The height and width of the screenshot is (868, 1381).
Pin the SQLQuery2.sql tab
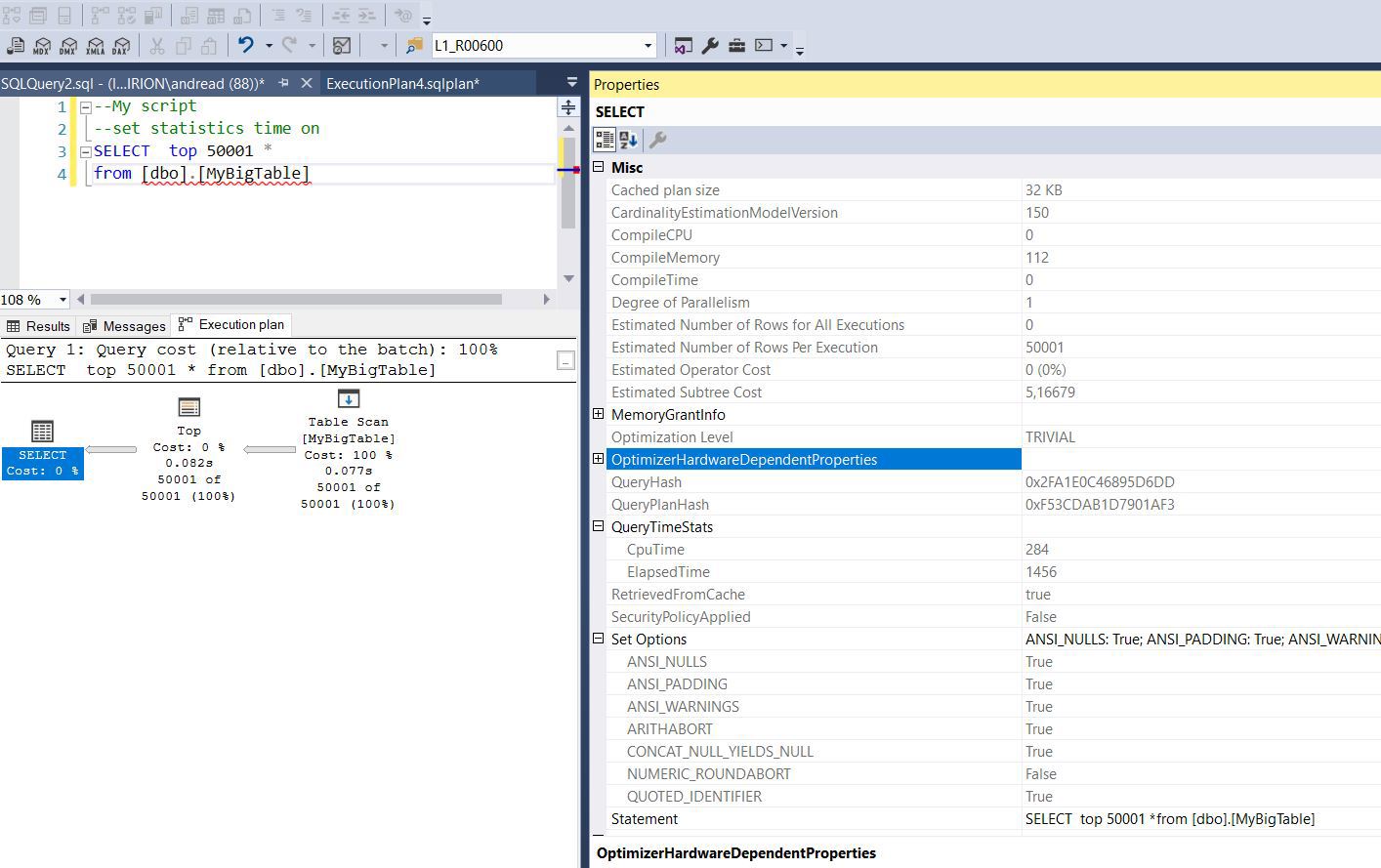point(283,84)
